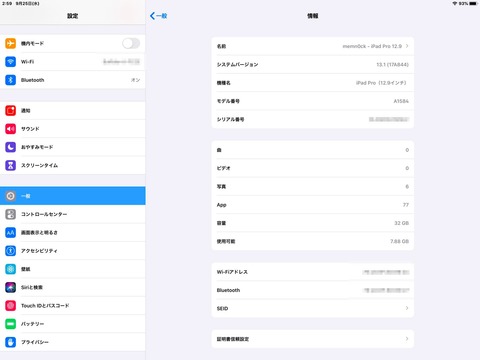The image size is (480, 360).
Task: Tap the Airplane Mode icon
Action: 10,43
